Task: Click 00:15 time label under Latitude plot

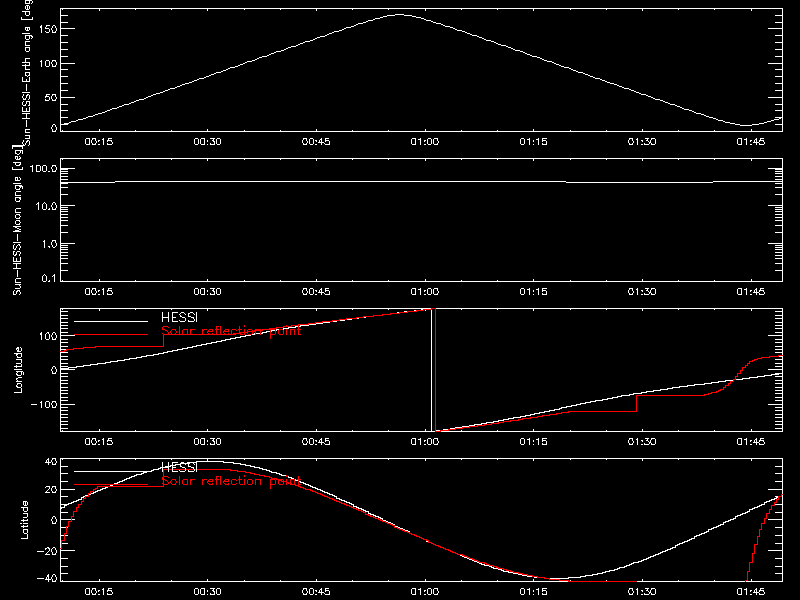Action: pyautogui.click(x=99, y=592)
